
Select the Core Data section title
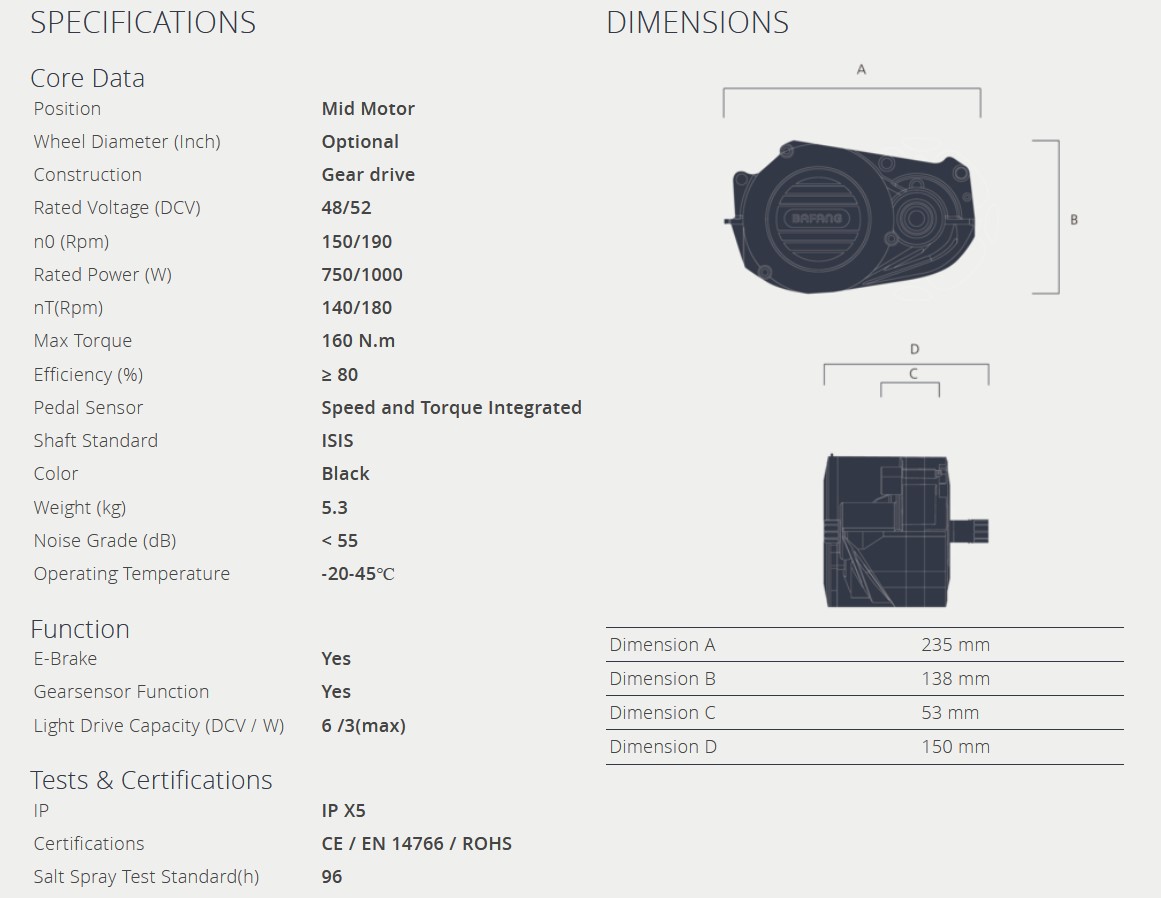[x=87, y=78]
